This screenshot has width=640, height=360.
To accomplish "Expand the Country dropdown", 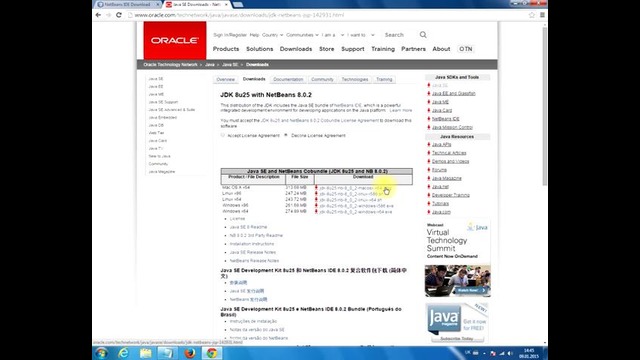I will [272, 35].
